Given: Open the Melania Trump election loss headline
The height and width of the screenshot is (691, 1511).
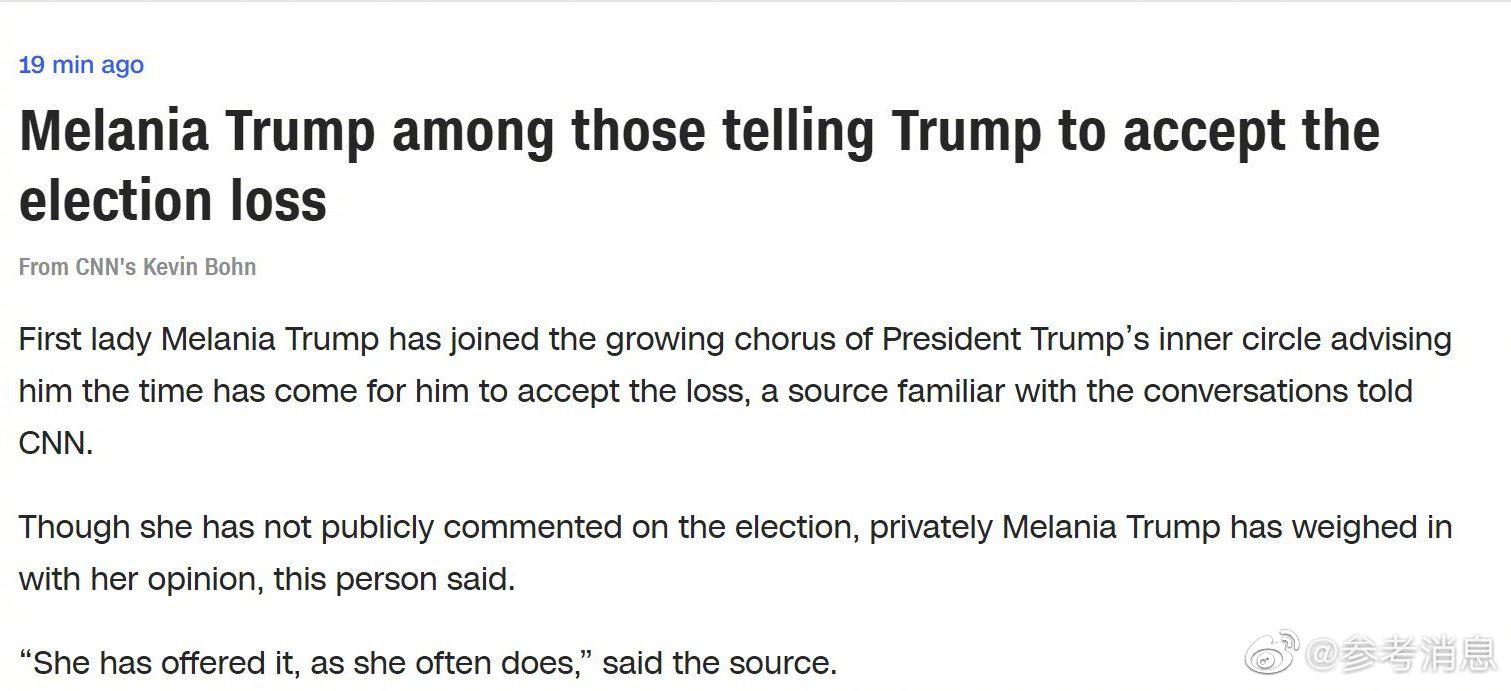Looking at the screenshot, I should (699, 166).
